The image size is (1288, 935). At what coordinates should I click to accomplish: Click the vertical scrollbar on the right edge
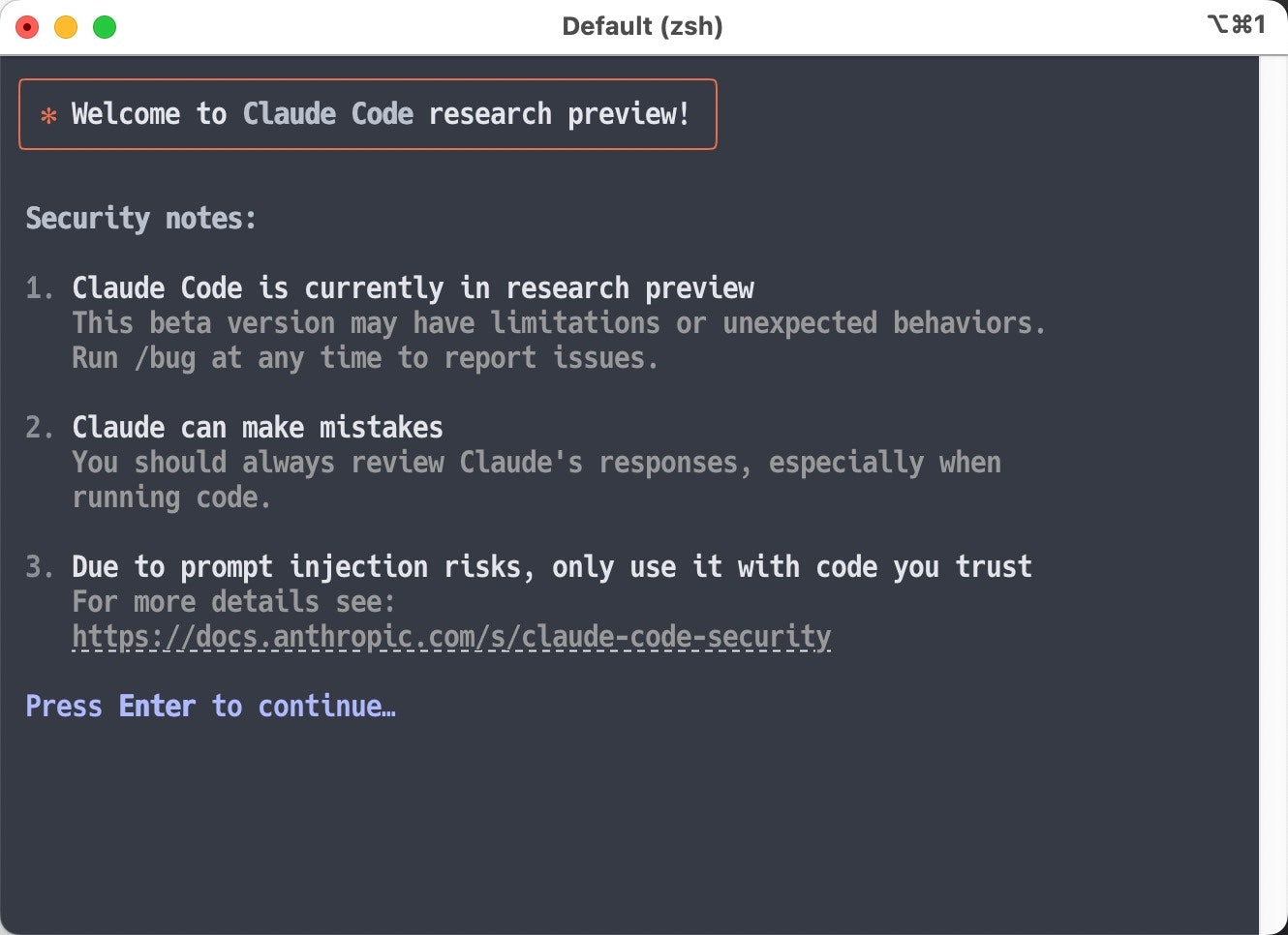point(1273,484)
